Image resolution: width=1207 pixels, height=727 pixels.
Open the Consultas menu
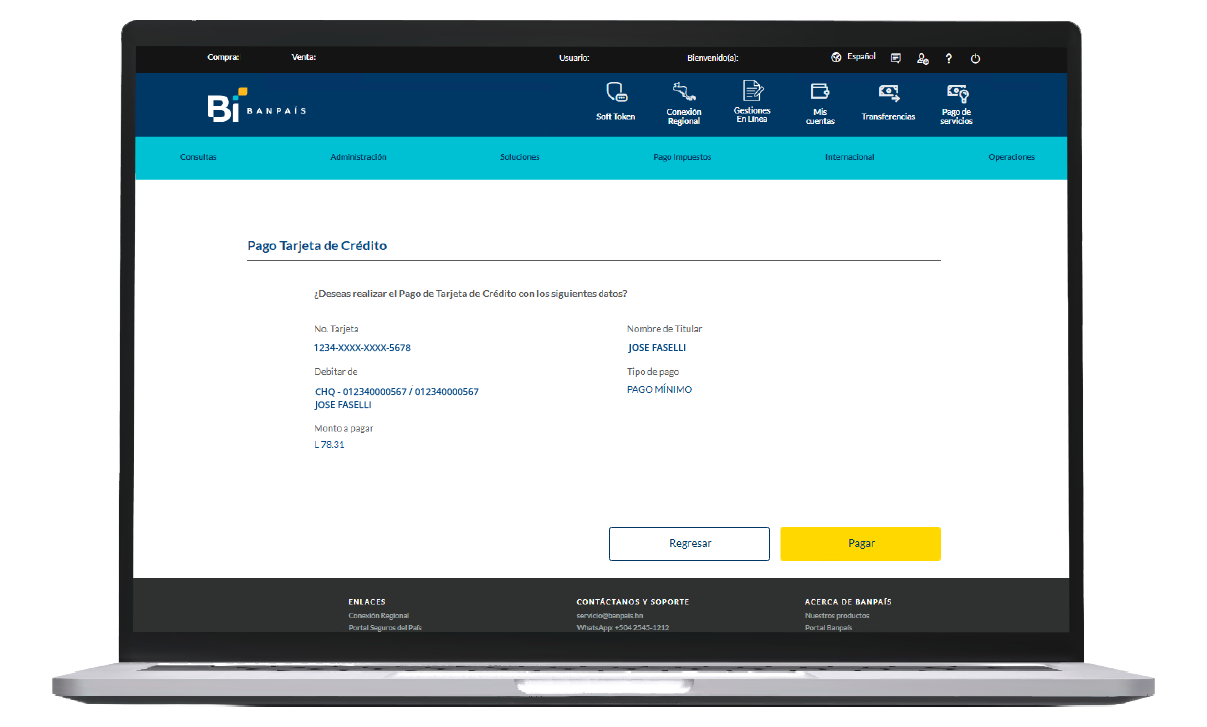tap(198, 157)
